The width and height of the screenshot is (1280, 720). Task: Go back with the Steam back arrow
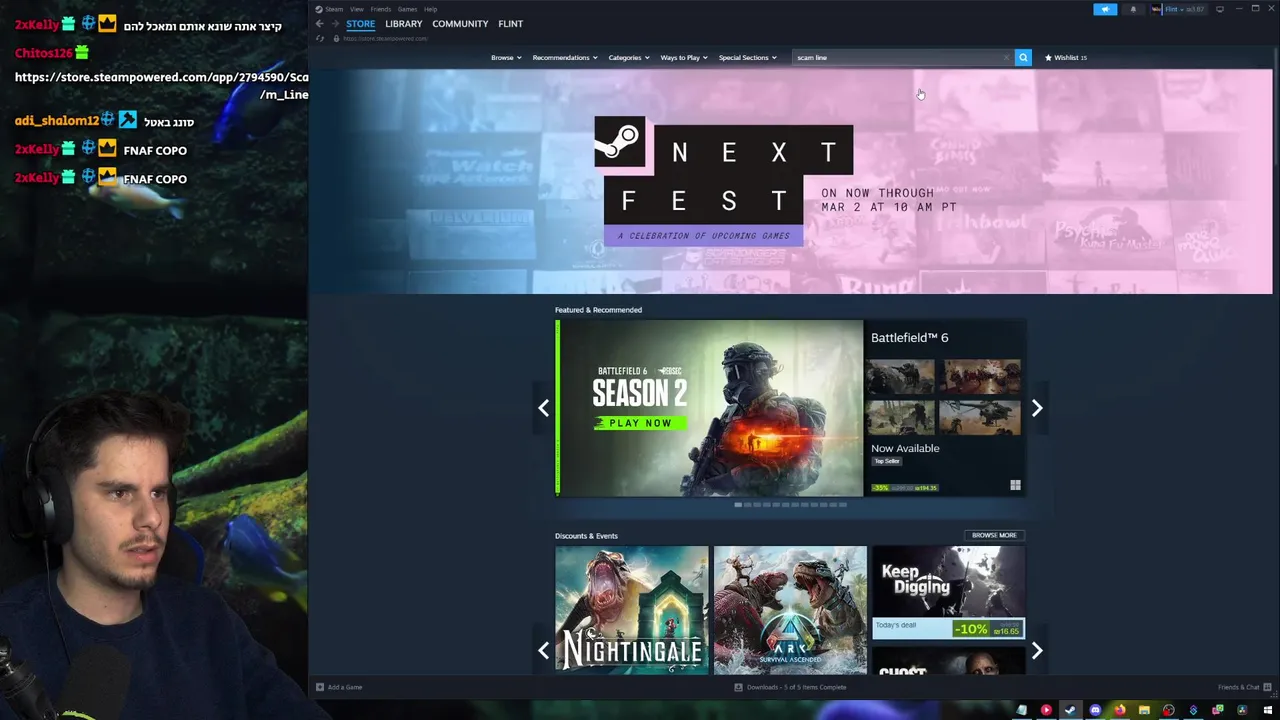(x=320, y=24)
